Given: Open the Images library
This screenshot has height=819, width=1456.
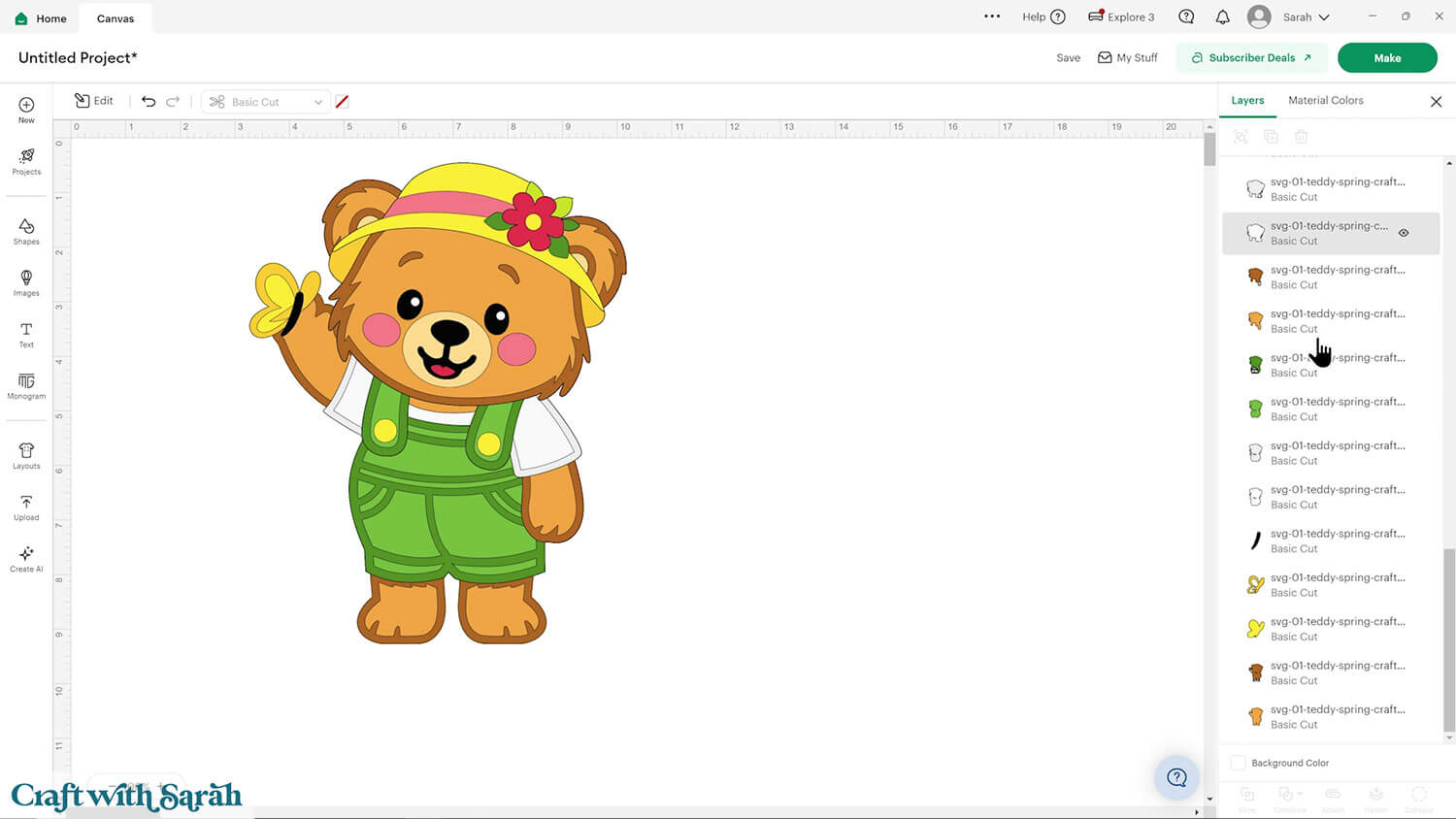Looking at the screenshot, I should pos(26,282).
